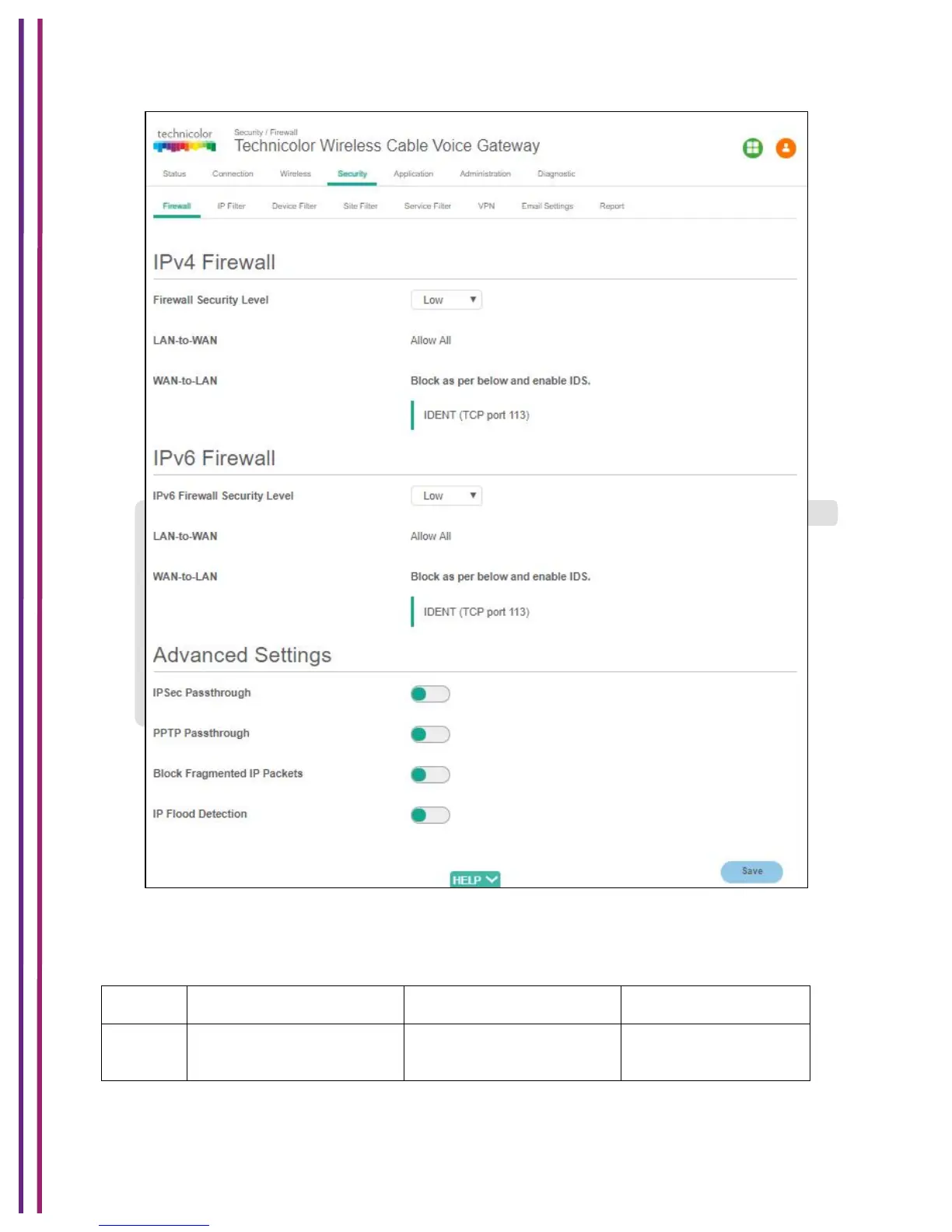View the Report sub-tab

[612, 206]
